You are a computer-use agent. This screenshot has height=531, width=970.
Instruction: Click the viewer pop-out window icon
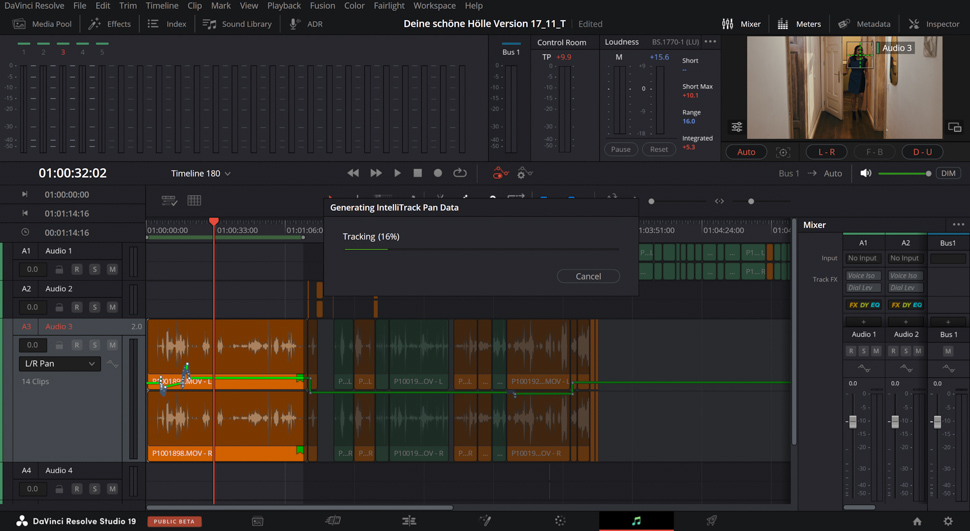[x=955, y=127]
